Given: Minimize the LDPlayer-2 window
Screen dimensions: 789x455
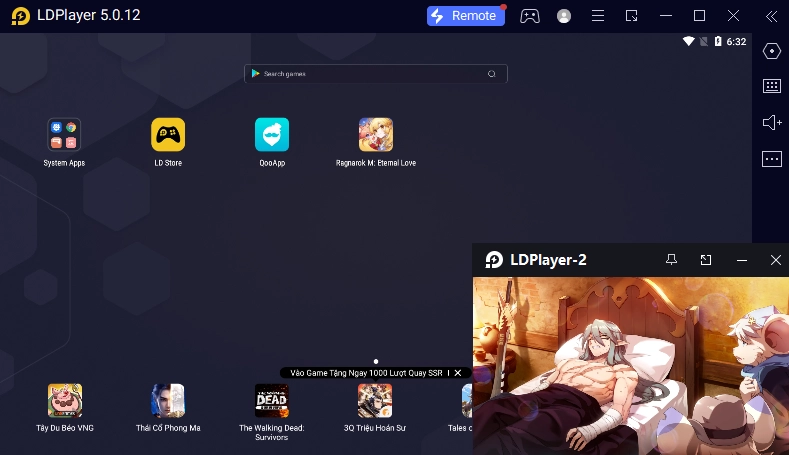Looking at the screenshot, I should click(x=742, y=260).
